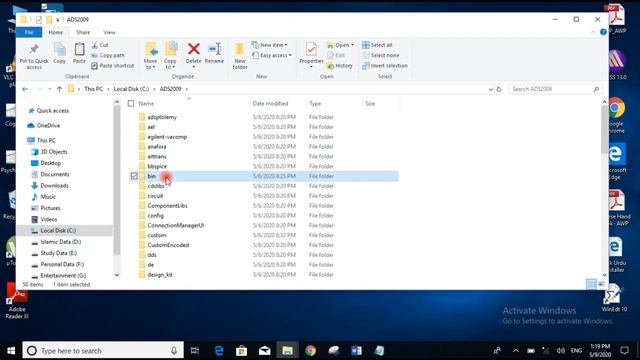Go back with navigation arrow
This screenshot has width=640, height=360.
point(25,89)
